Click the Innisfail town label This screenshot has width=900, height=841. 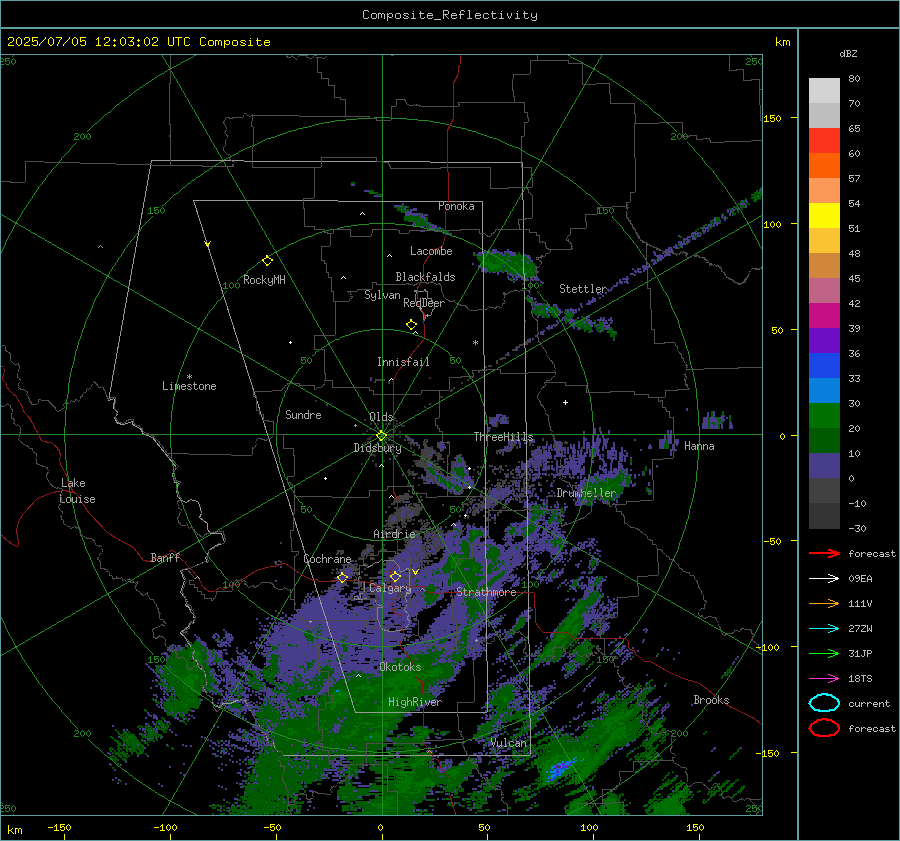[x=403, y=362]
